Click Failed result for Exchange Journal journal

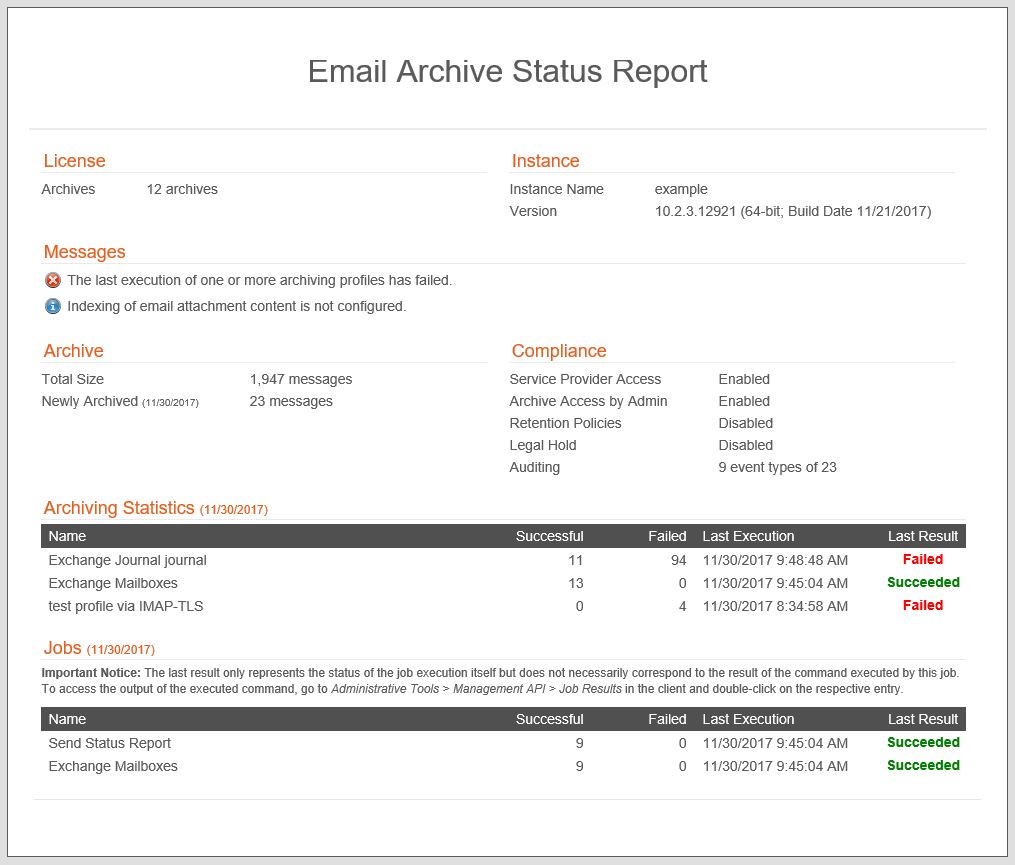922,560
